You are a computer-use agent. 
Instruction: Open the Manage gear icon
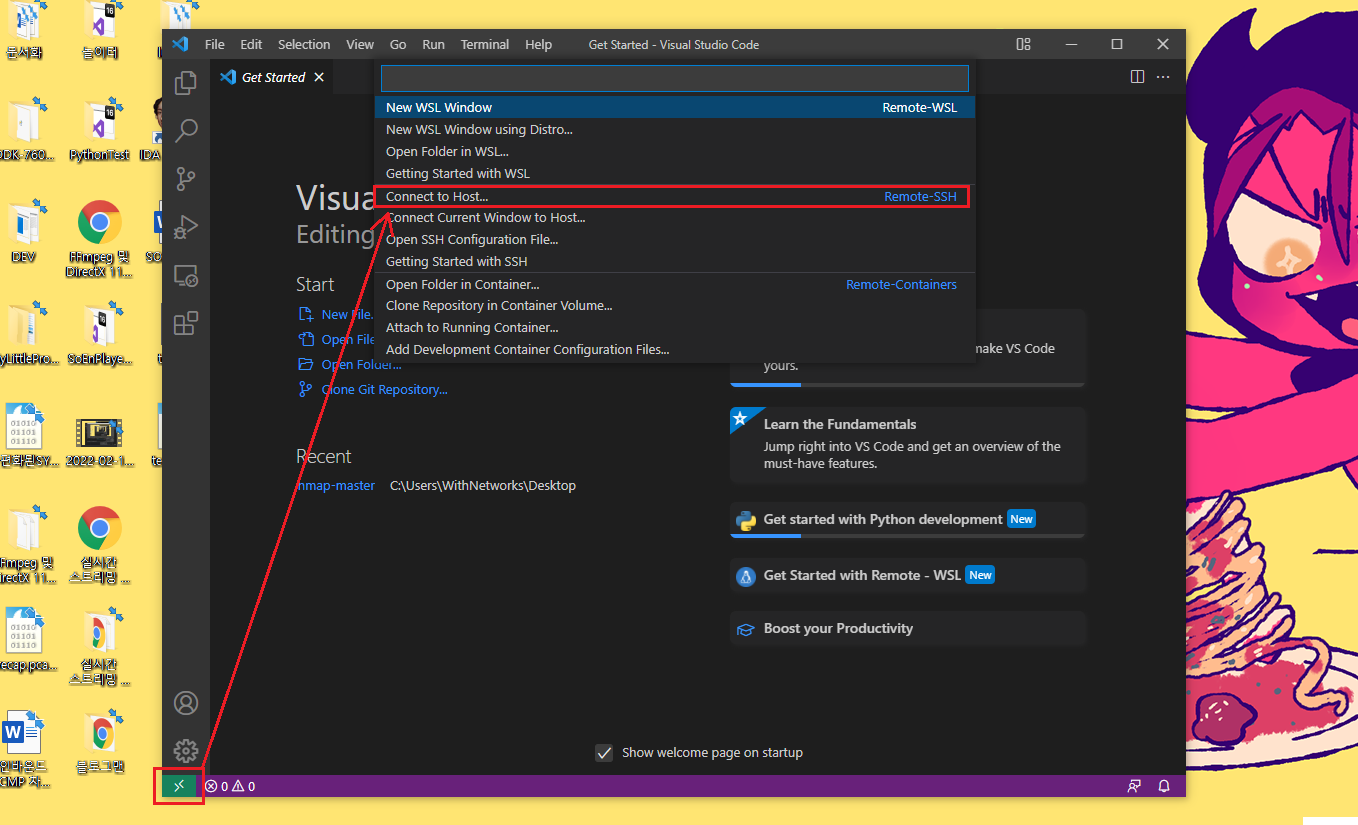click(186, 751)
